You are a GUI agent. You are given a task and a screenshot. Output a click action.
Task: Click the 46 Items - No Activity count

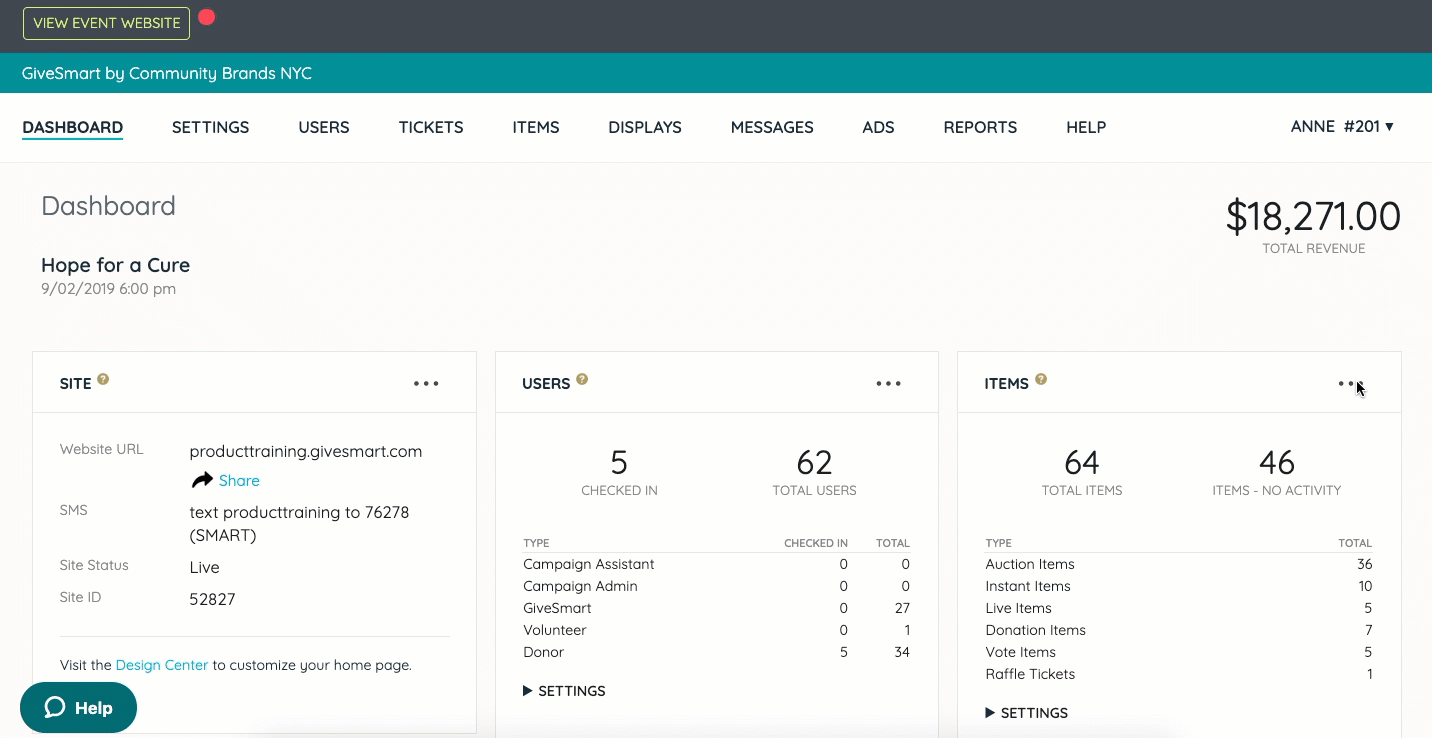(1276, 463)
